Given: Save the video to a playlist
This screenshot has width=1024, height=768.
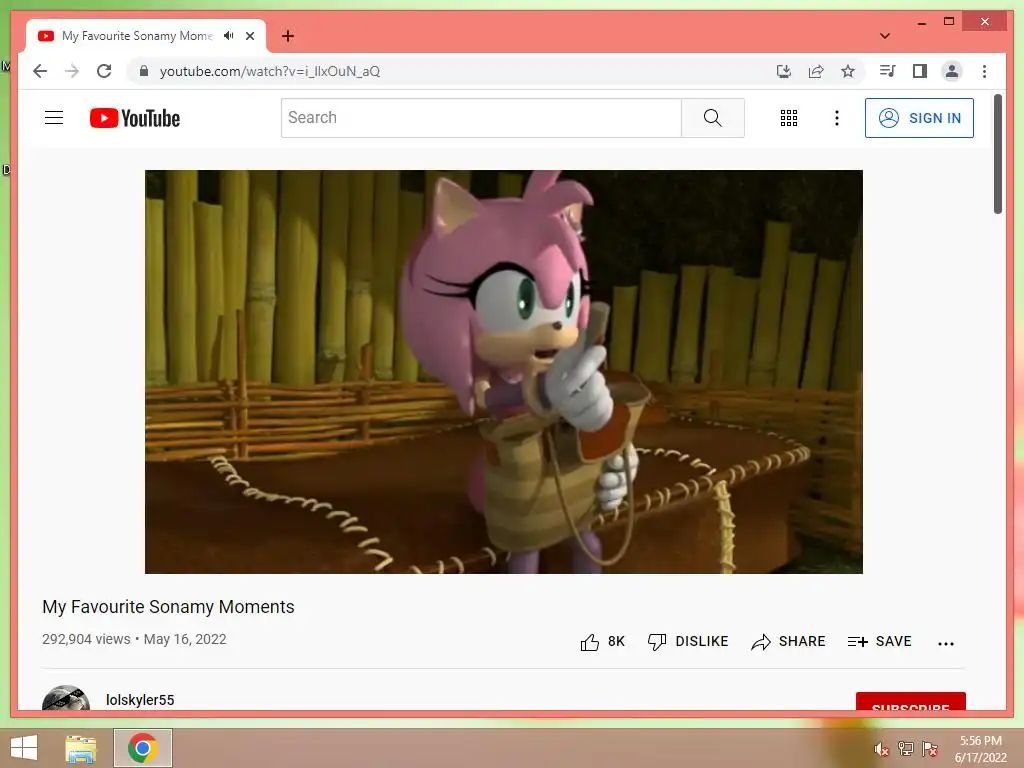Looking at the screenshot, I should click(880, 642).
